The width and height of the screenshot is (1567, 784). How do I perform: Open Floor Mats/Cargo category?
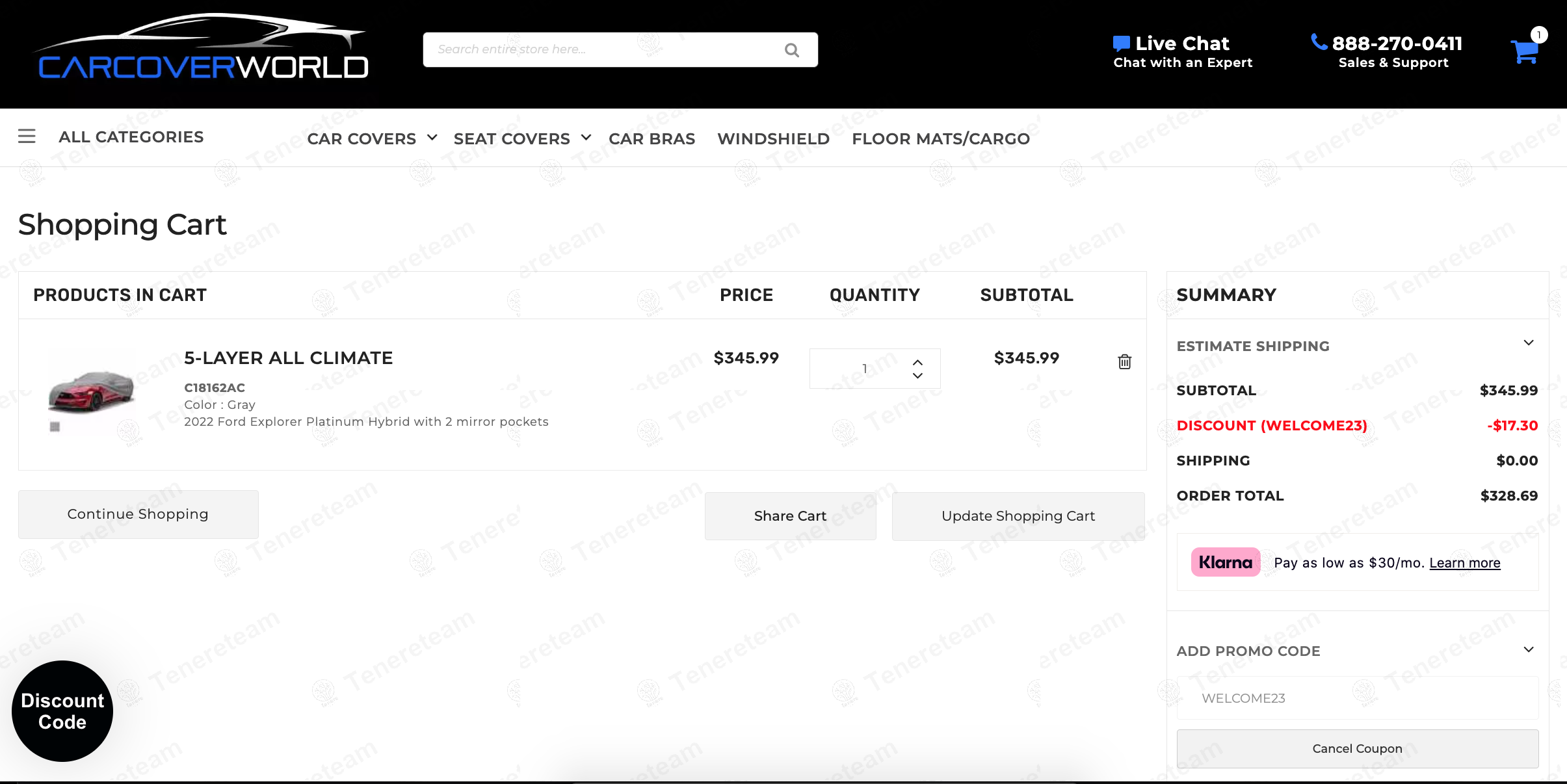[940, 138]
